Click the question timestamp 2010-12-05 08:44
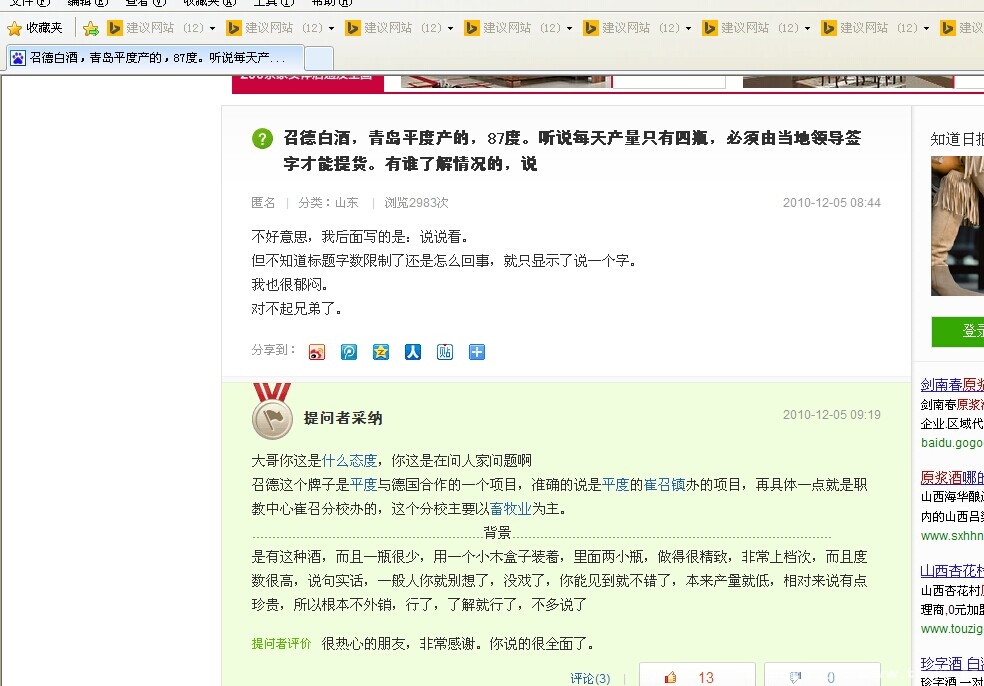984x686 pixels. [x=832, y=203]
